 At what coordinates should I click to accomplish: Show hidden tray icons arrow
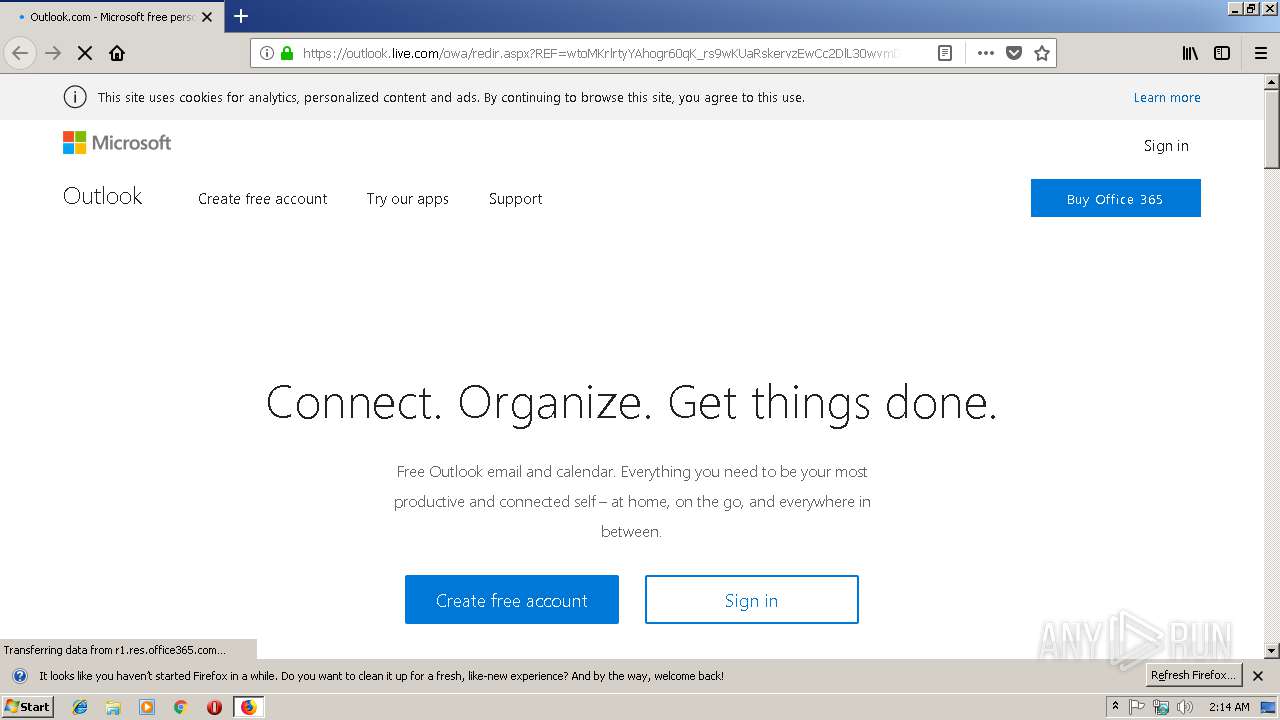[1115, 707]
